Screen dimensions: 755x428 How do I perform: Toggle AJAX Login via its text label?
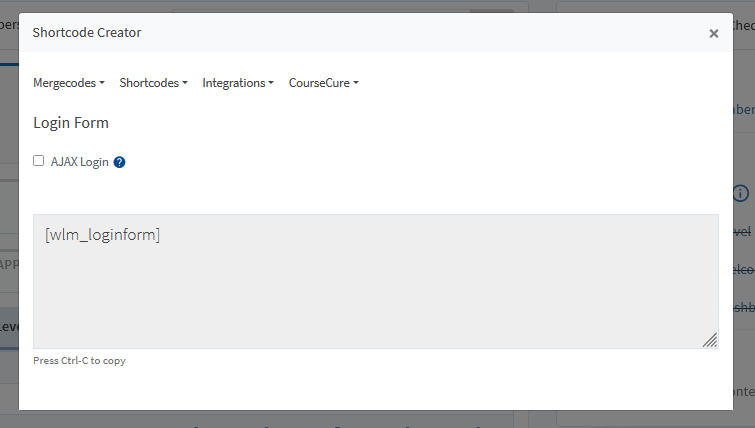click(x=79, y=162)
